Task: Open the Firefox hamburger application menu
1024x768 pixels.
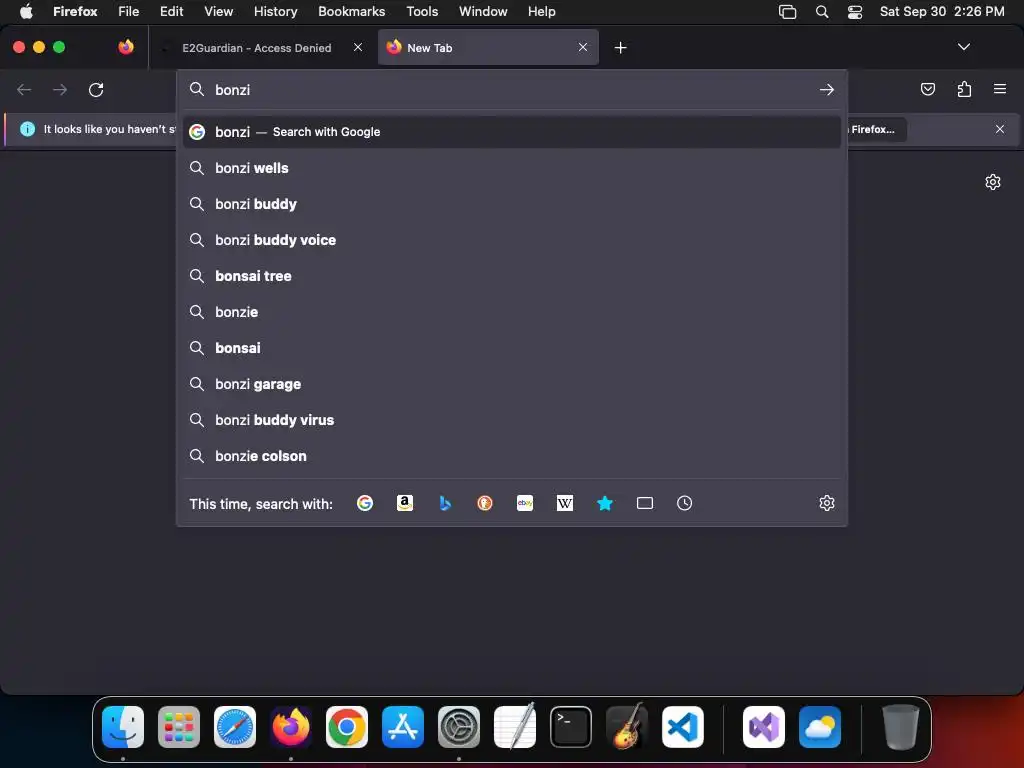Action: click(1000, 89)
